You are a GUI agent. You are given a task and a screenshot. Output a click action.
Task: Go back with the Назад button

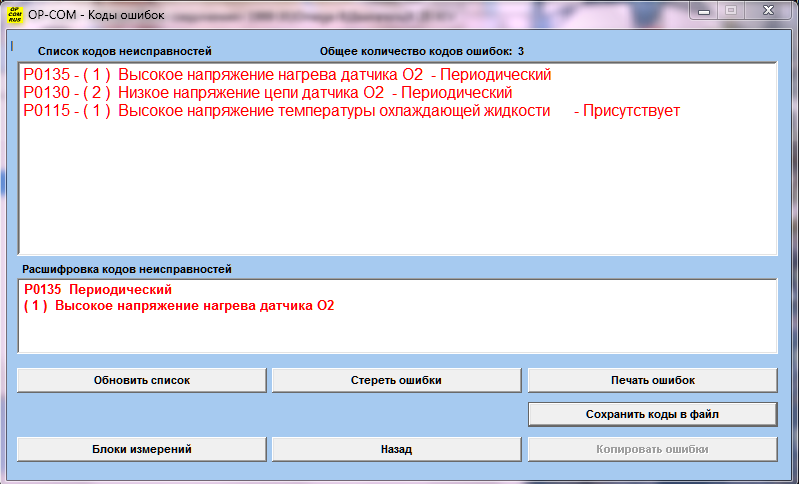pyautogui.click(x=396, y=449)
